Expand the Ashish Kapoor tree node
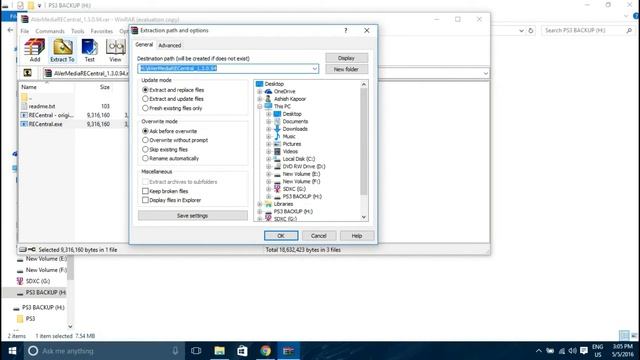 pyautogui.click(x=260, y=99)
